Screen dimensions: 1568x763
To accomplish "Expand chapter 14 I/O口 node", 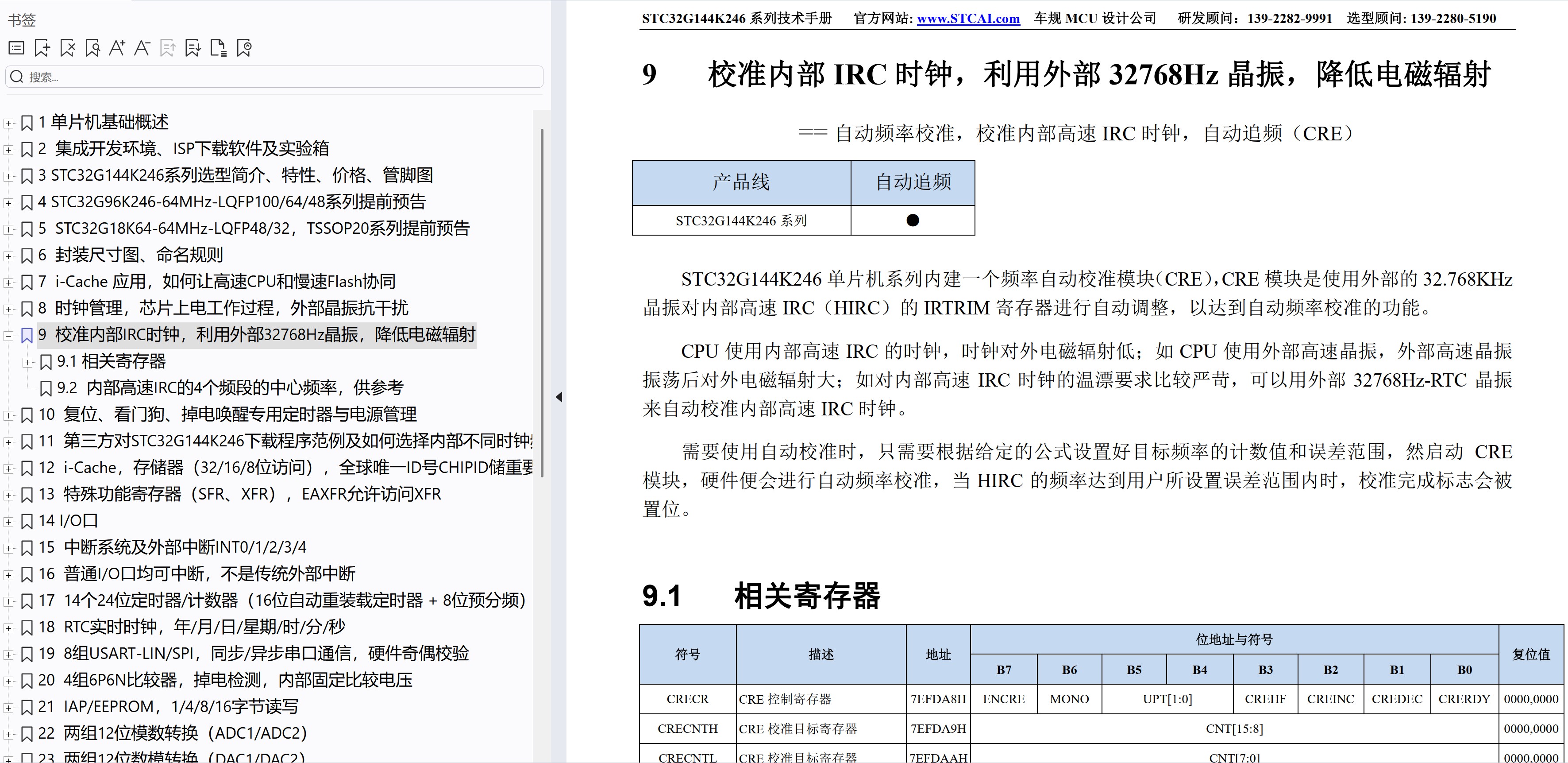I will coord(8,521).
